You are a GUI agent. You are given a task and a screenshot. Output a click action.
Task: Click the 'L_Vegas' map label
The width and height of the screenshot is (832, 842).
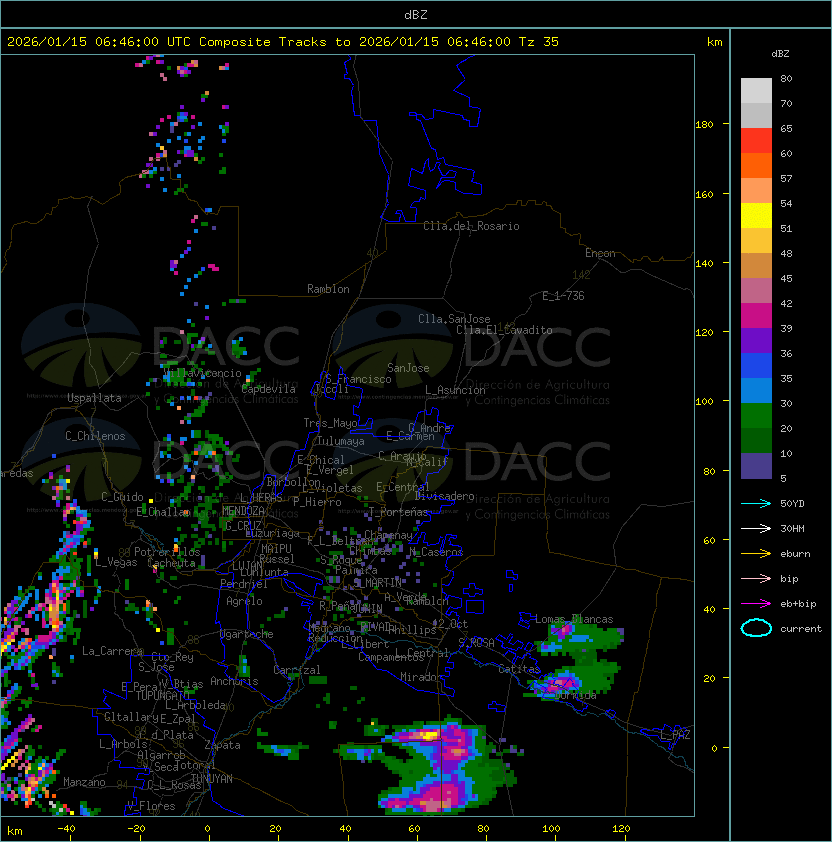pyautogui.click(x=117, y=562)
